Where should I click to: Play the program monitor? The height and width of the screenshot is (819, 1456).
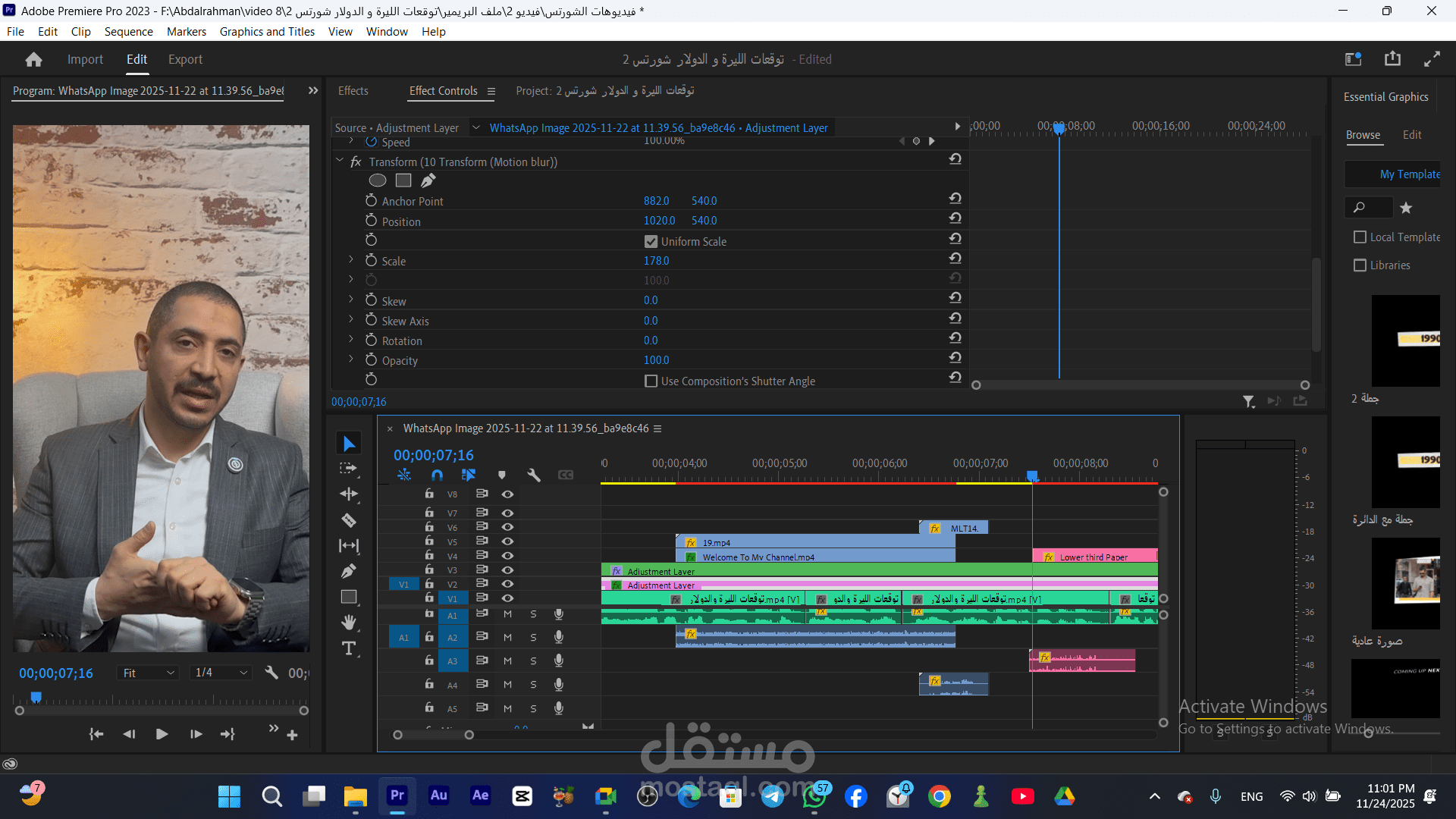point(162,734)
